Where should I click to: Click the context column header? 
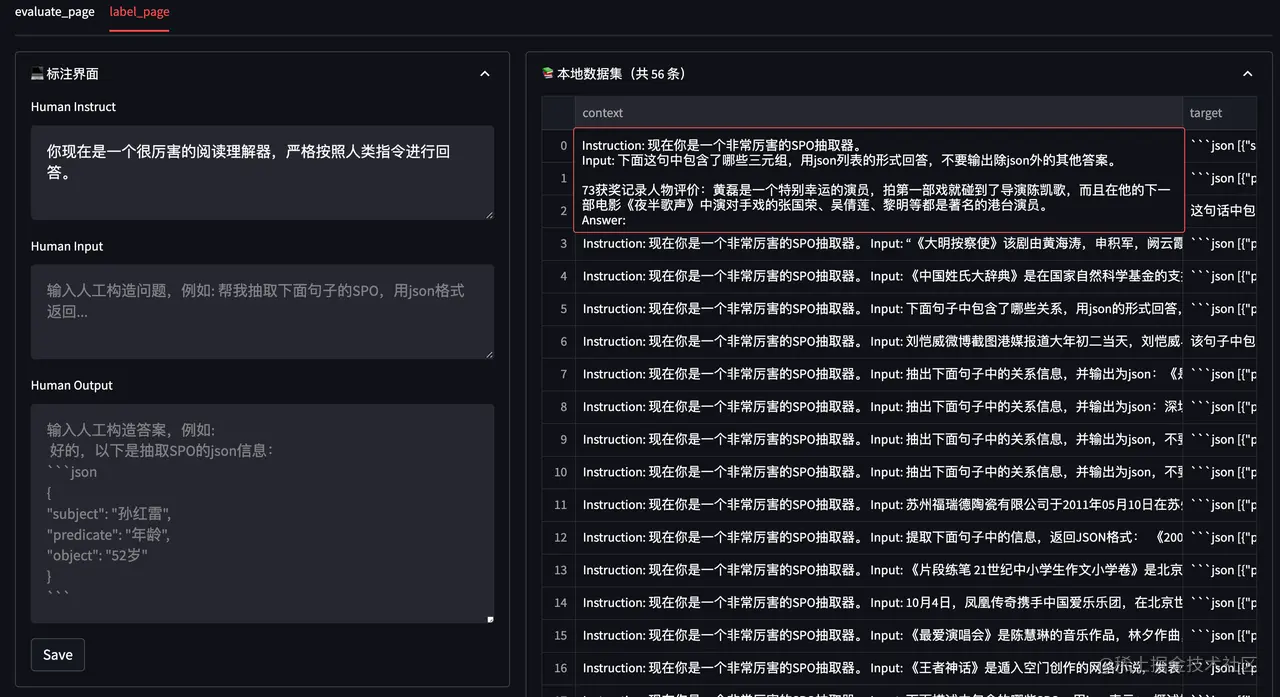[x=878, y=113]
